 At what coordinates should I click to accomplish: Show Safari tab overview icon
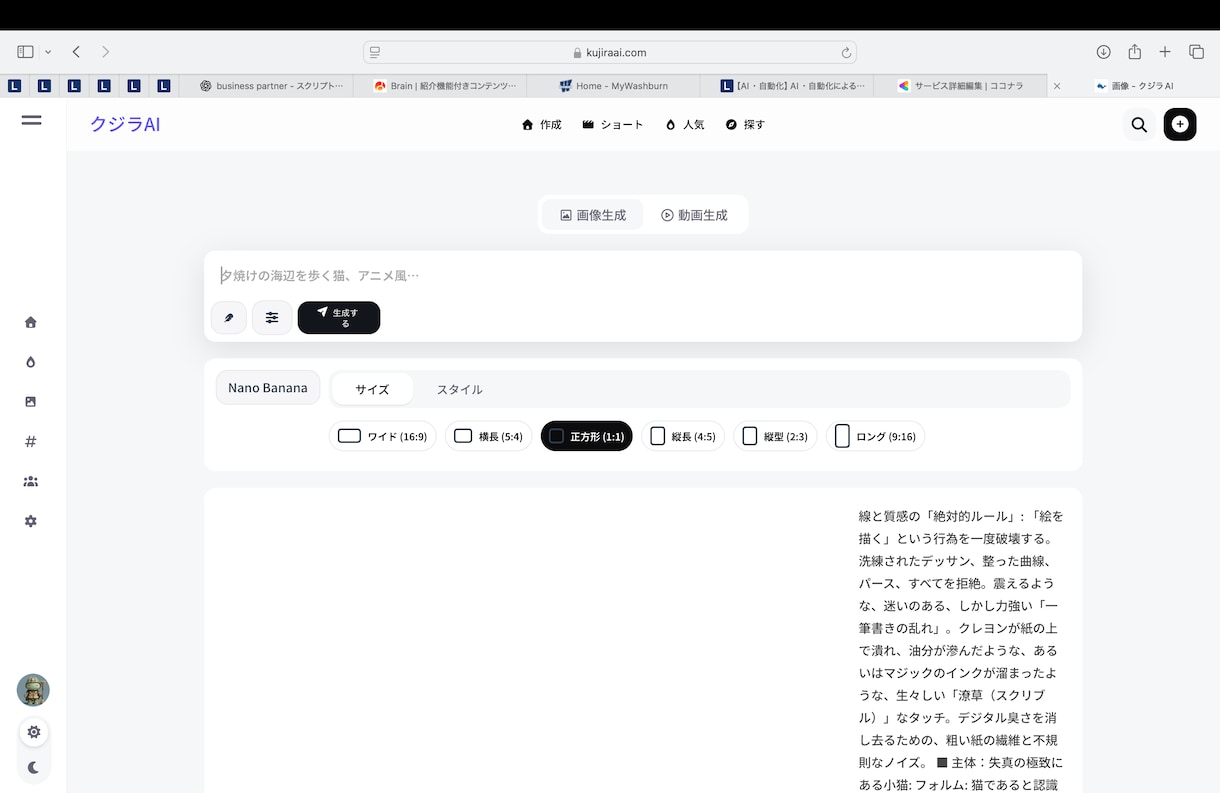pyautogui.click(x=1196, y=52)
